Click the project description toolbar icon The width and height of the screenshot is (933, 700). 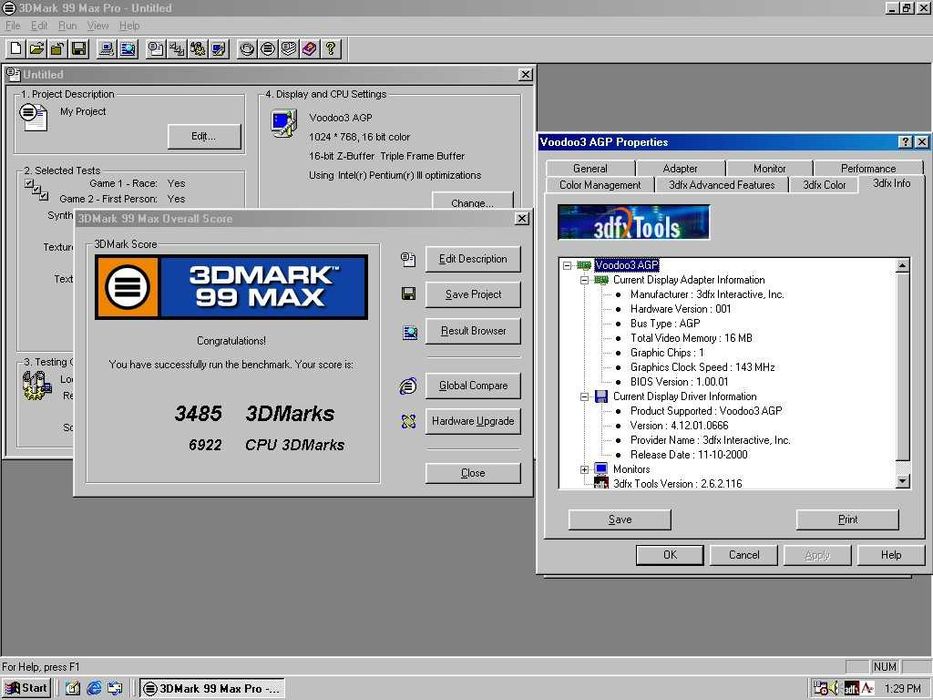[x=156, y=49]
